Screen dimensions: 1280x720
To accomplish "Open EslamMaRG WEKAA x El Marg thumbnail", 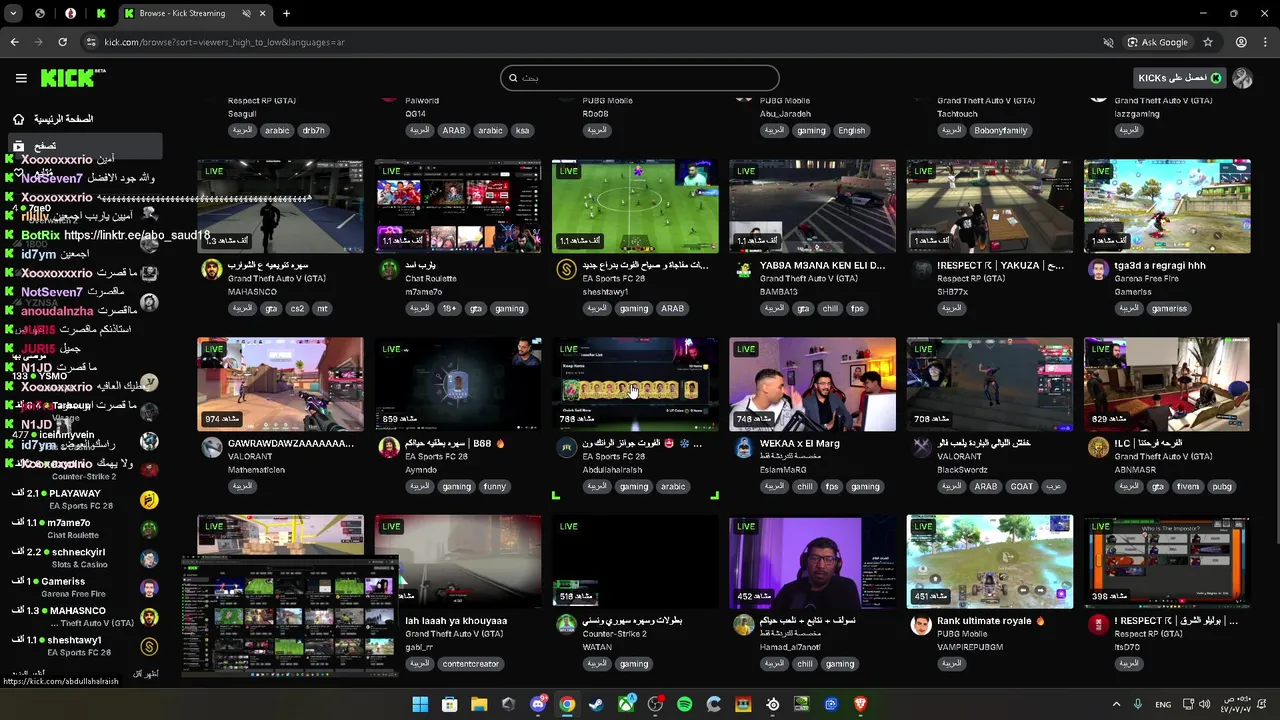I will pyautogui.click(x=812, y=384).
